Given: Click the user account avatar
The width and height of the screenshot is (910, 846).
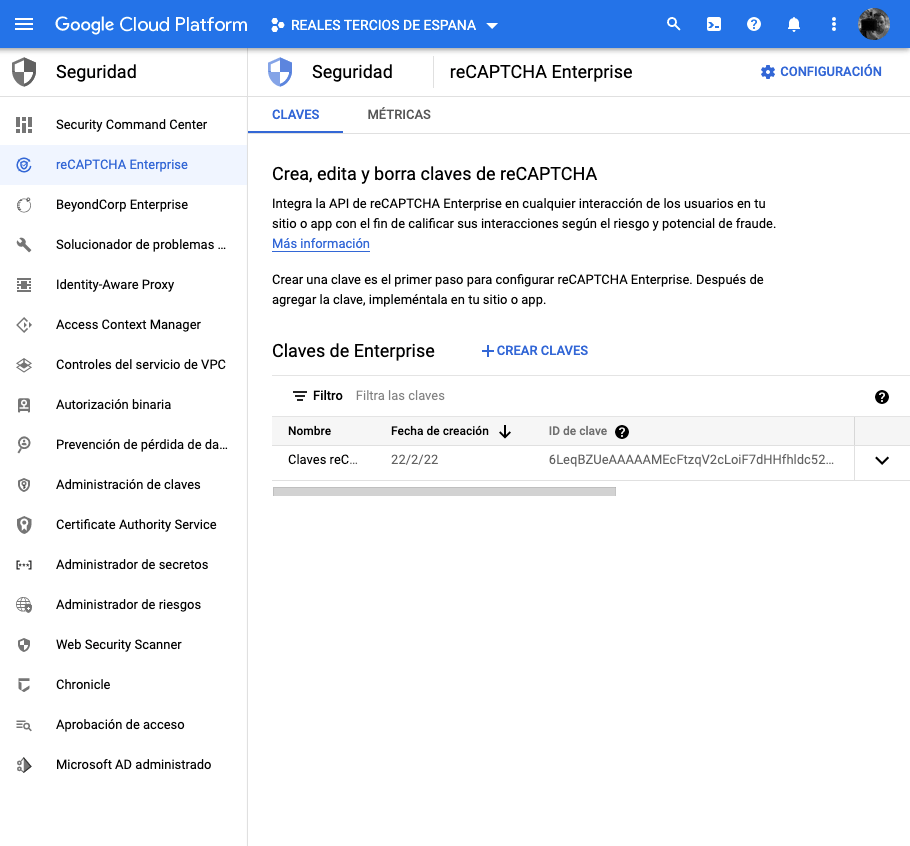Looking at the screenshot, I should (873, 24).
